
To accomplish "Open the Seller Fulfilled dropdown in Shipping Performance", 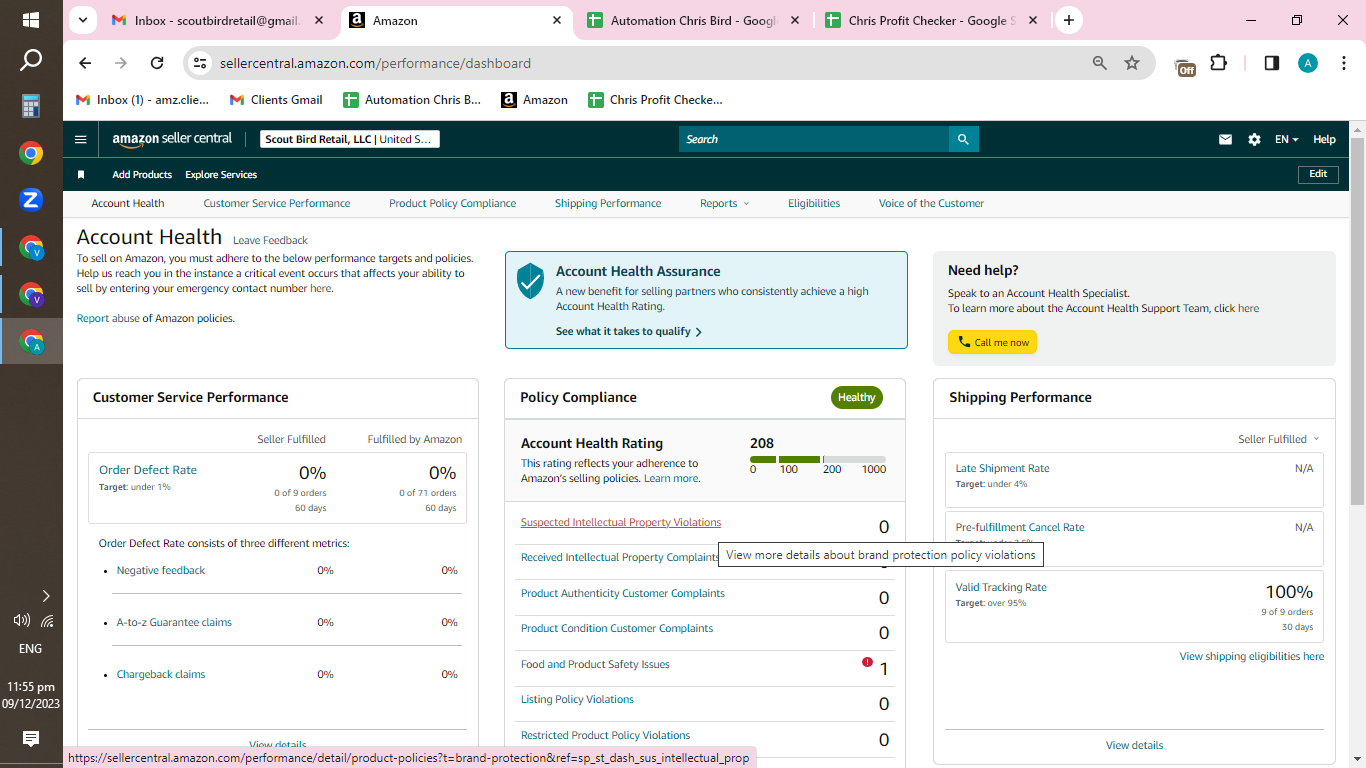I will tap(1279, 439).
